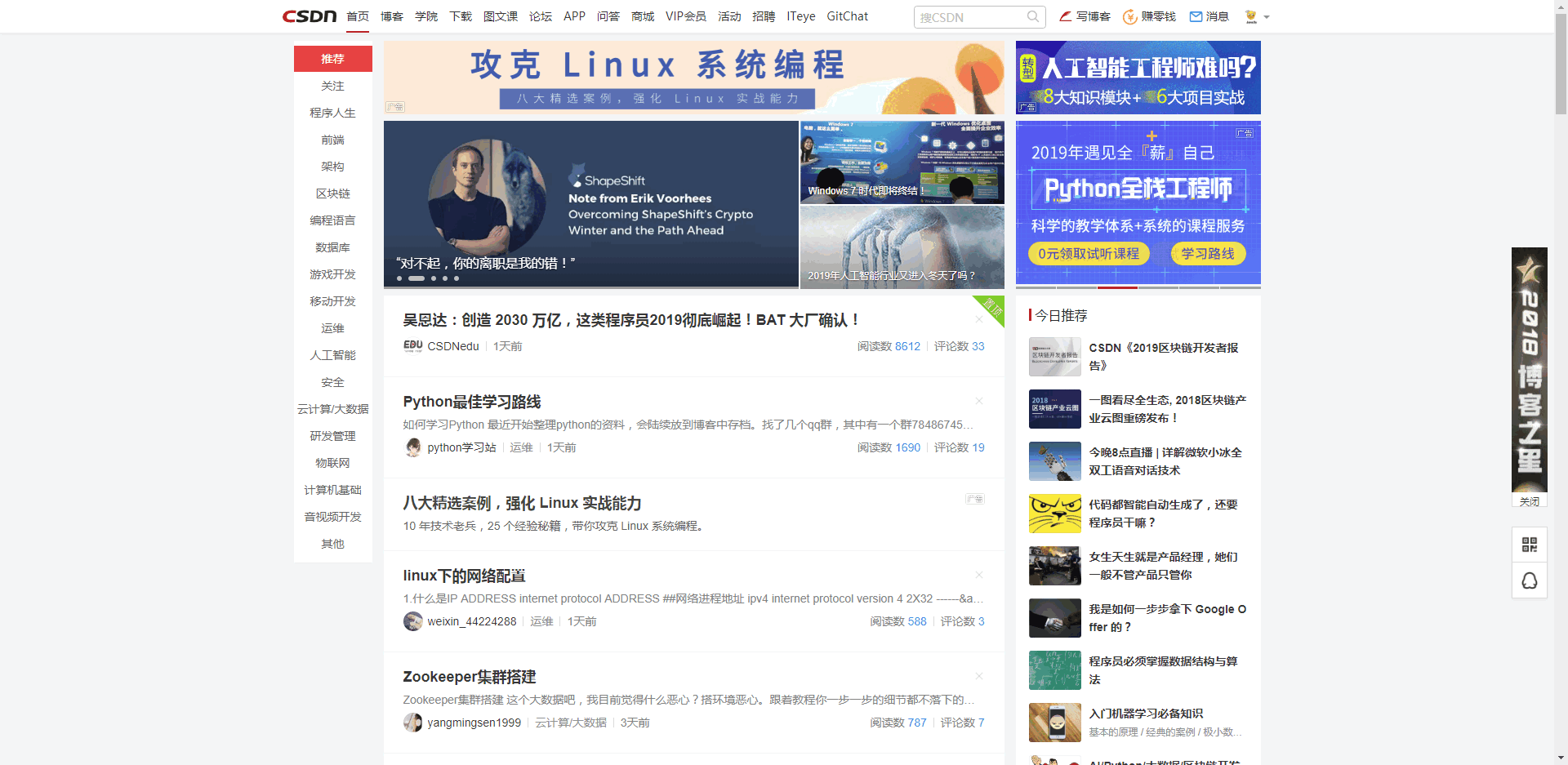This screenshot has height=765, width=1568.
Task: Open article linux下的网络配置
Action: point(464,576)
